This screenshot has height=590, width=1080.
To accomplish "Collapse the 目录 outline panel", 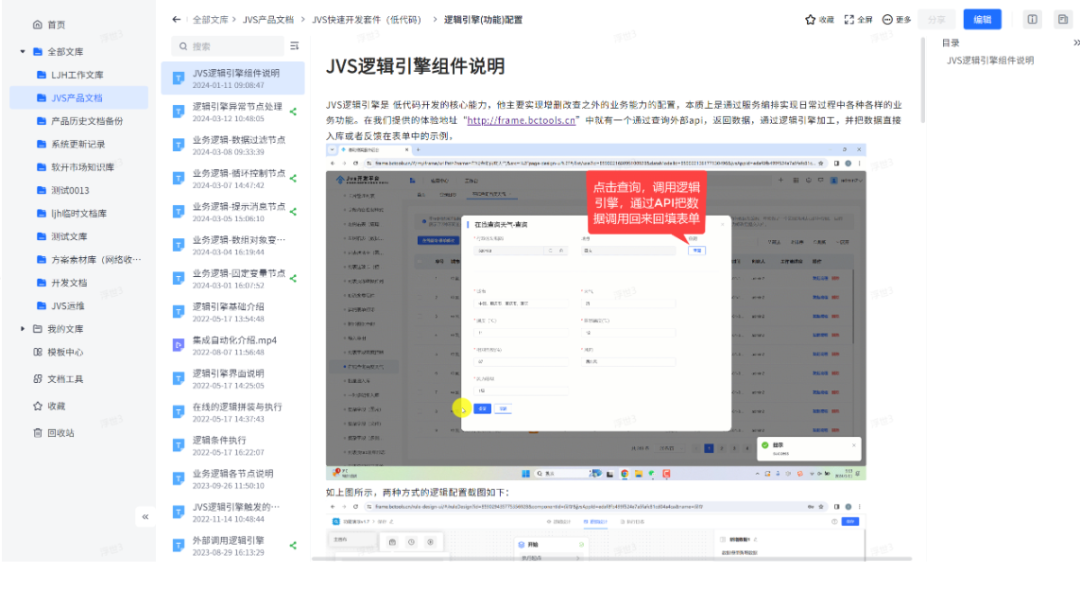I will pos(1076,43).
